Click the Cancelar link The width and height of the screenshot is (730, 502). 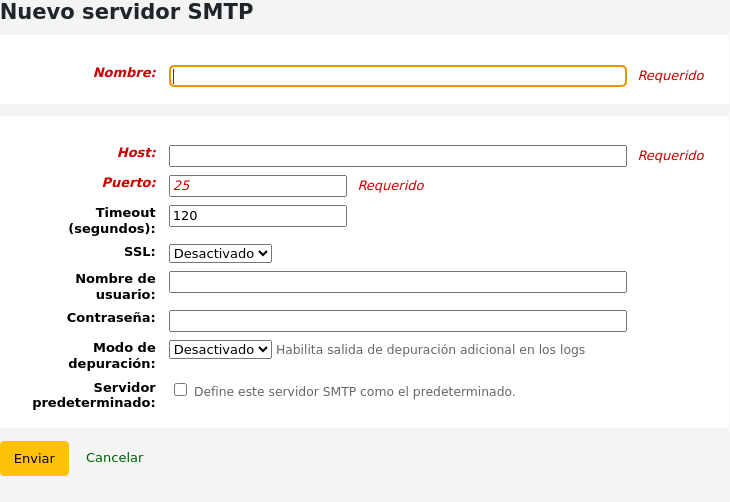point(114,458)
